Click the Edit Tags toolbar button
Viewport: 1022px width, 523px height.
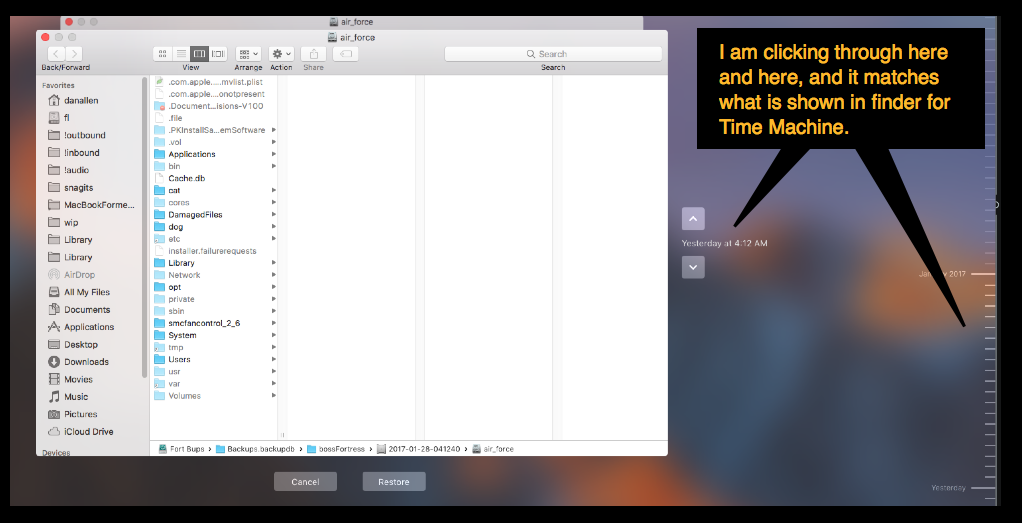coord(345,53)
